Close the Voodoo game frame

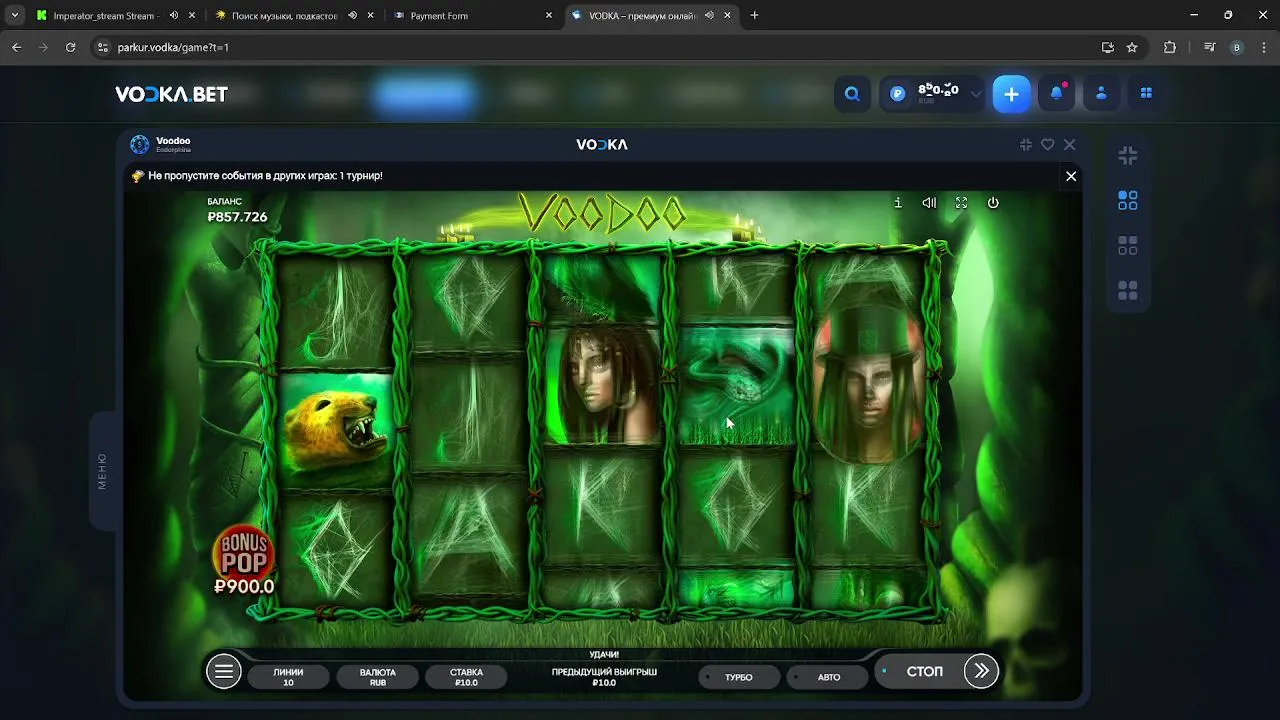click(x=1070, y=145)
